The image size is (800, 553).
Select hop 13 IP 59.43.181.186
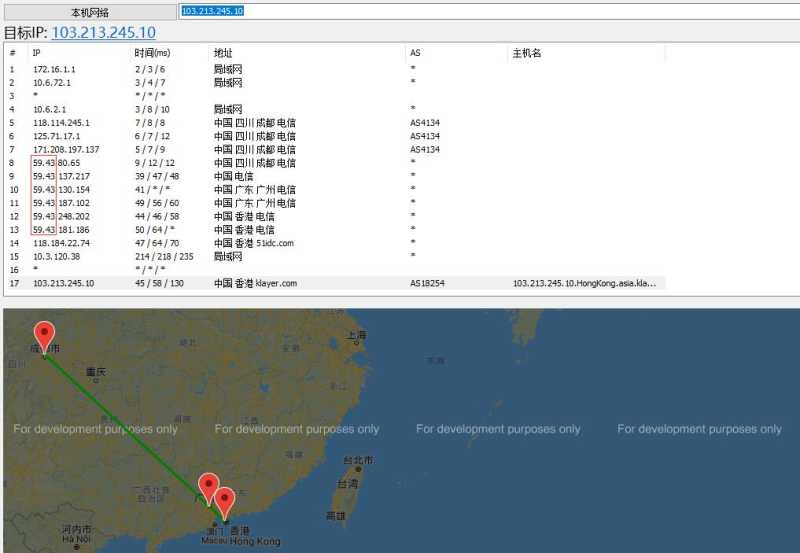coord(61,230)
